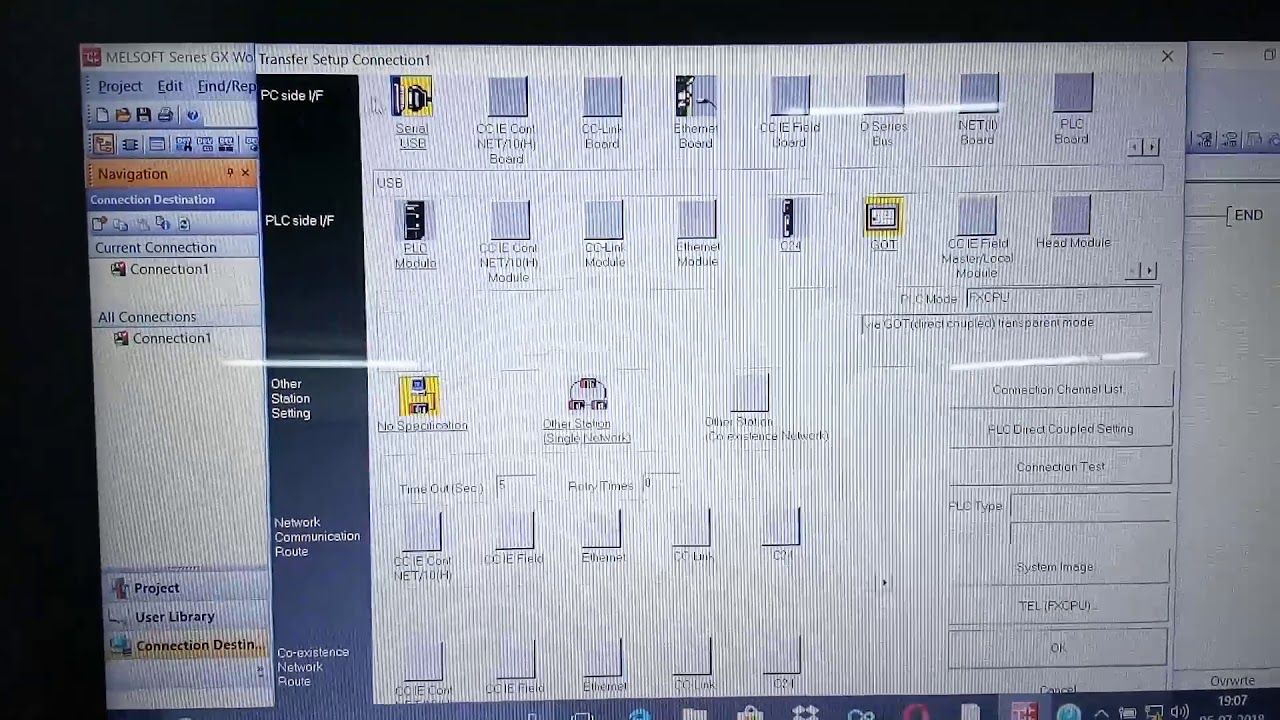This screenshot has height=720, width=1280.
Task: Click Open project folder toolbar icon
Action: 123,115
